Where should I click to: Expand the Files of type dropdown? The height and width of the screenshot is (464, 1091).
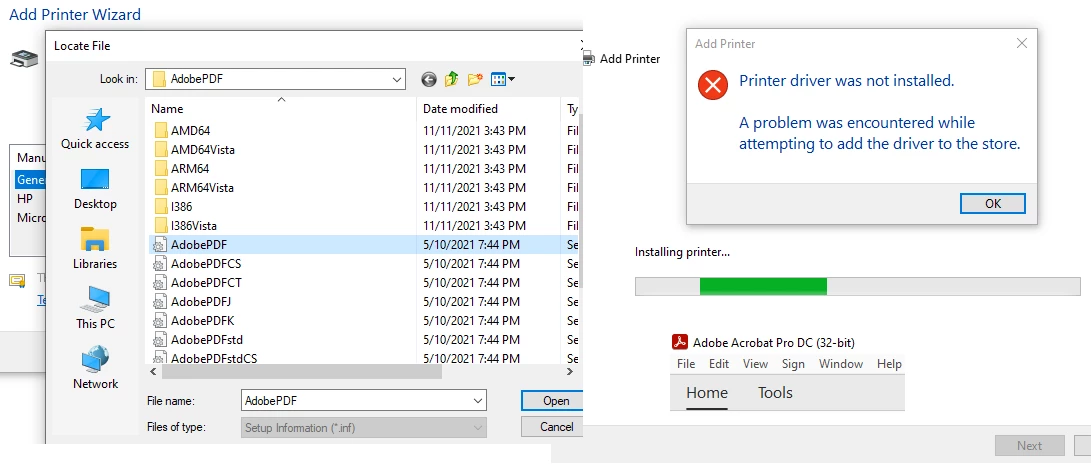coord(478,428)
